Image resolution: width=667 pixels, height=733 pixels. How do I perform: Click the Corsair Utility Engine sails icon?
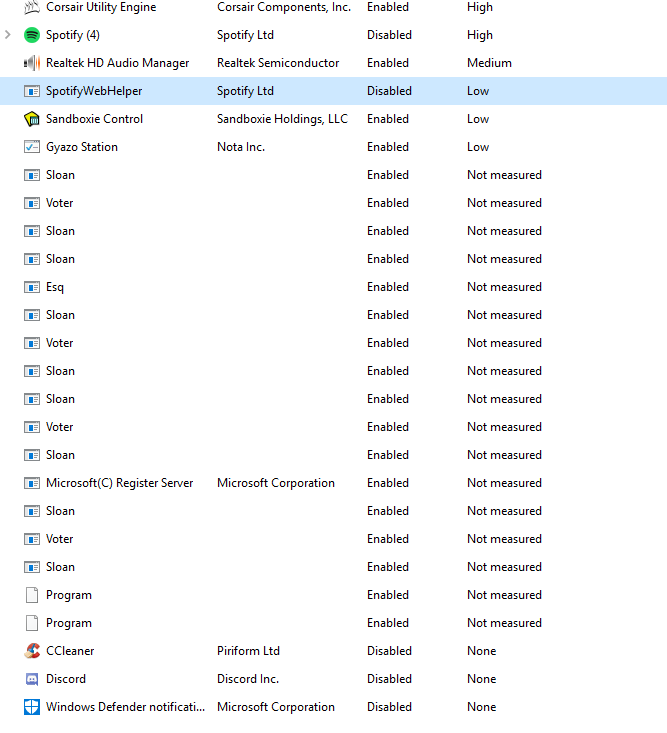click(32, 7)
